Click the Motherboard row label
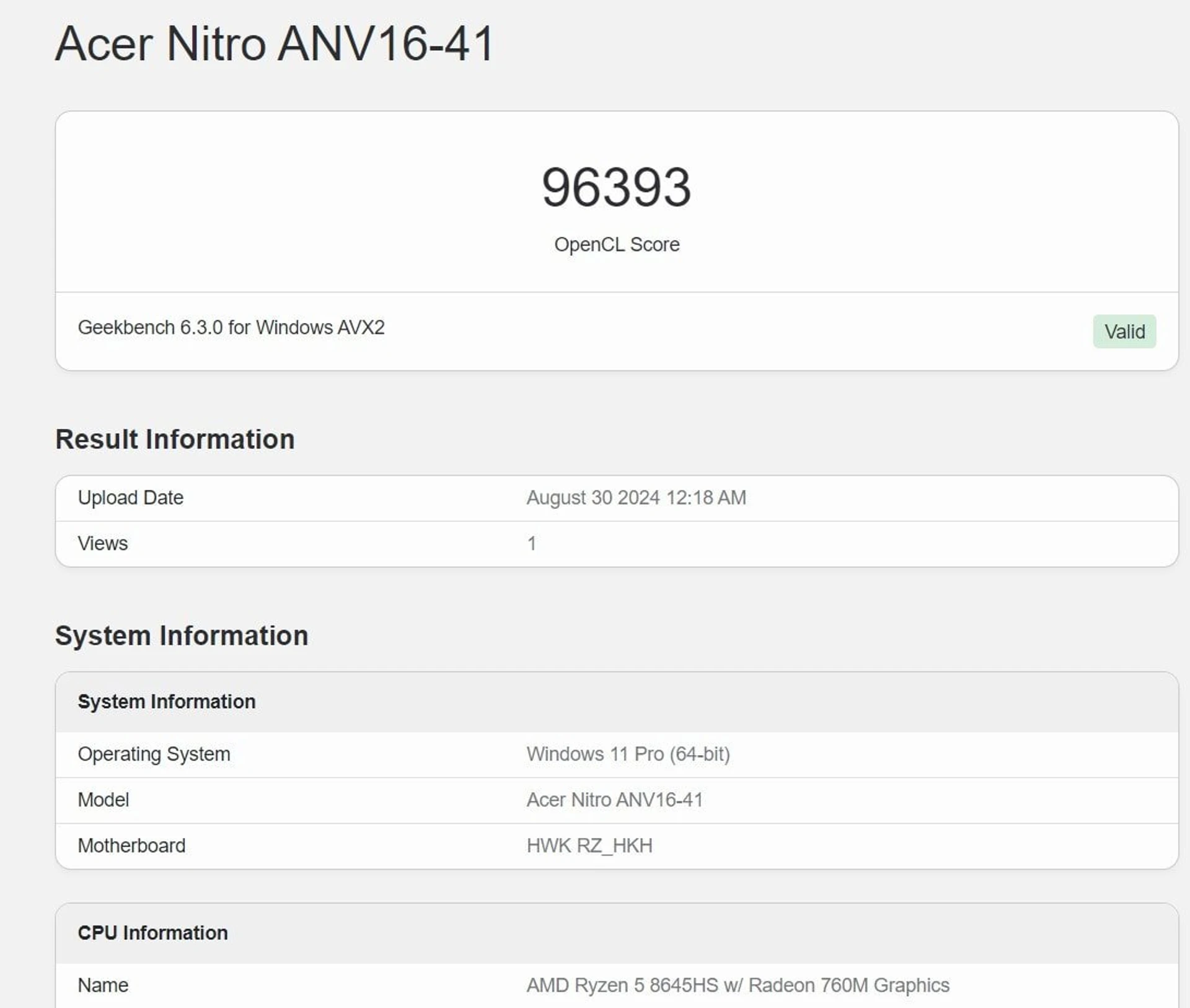This screenshot has height=1008, width=1190. [x=131, y=846]
